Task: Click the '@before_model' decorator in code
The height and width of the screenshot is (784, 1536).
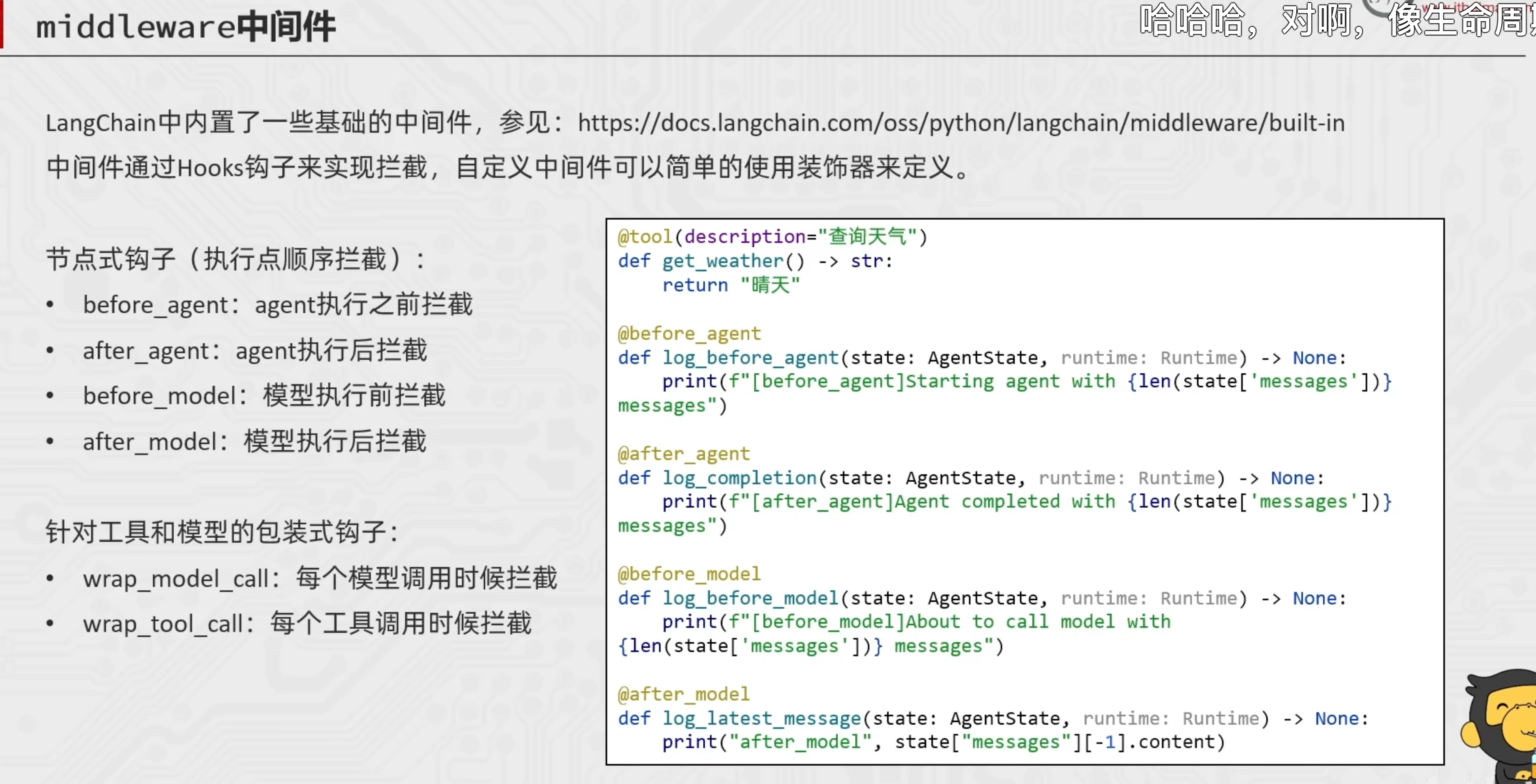Action: pos(689,574)
